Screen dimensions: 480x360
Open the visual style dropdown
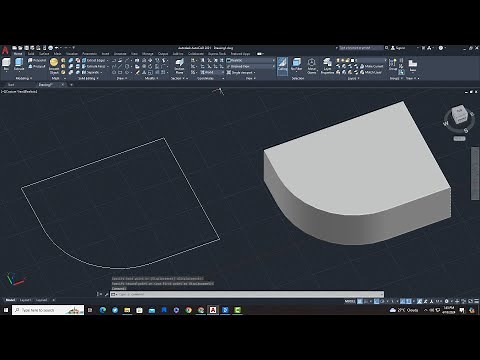click(x=251, y=60)
